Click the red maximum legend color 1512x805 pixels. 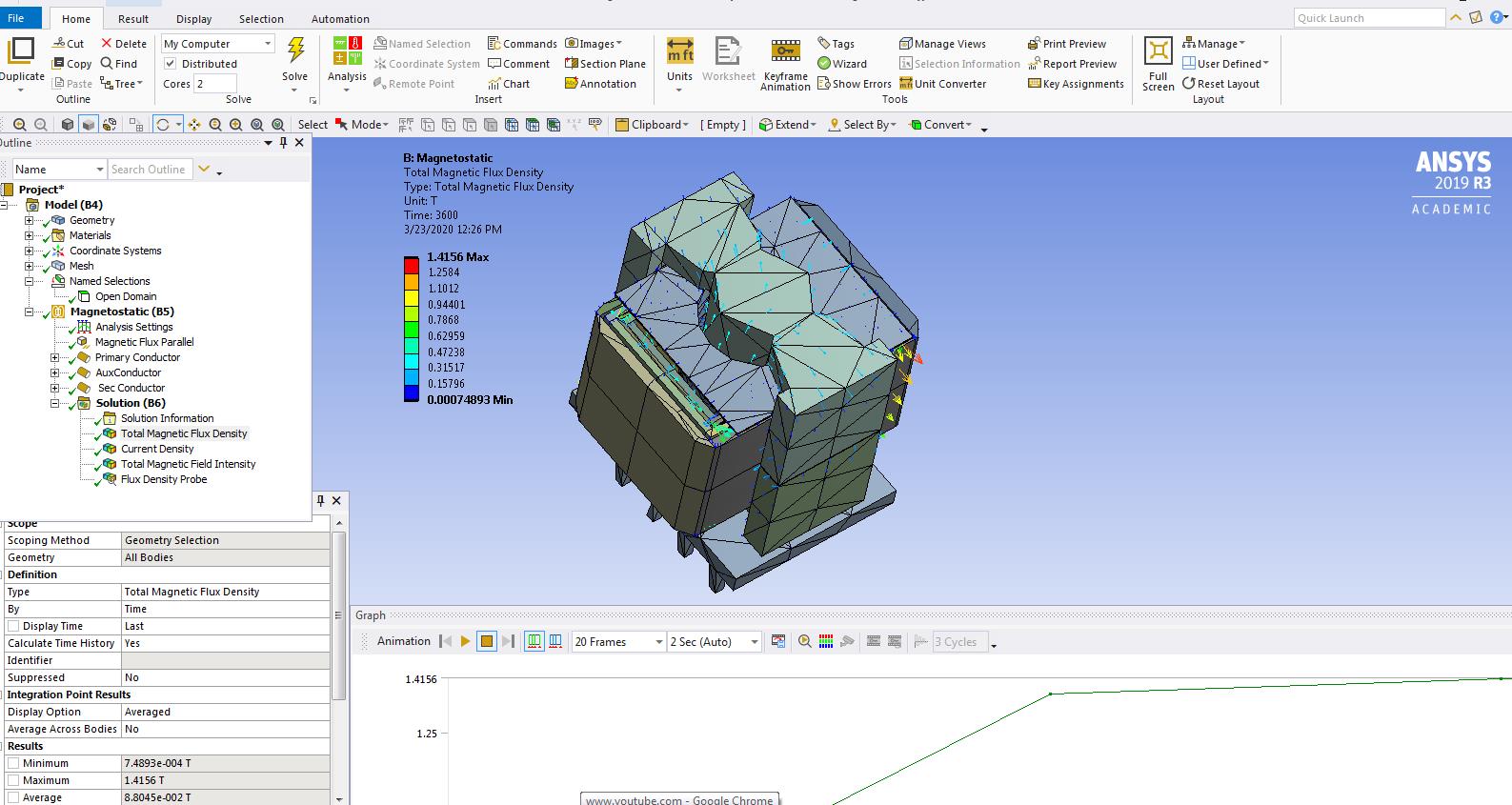click(x=411, y=264)
